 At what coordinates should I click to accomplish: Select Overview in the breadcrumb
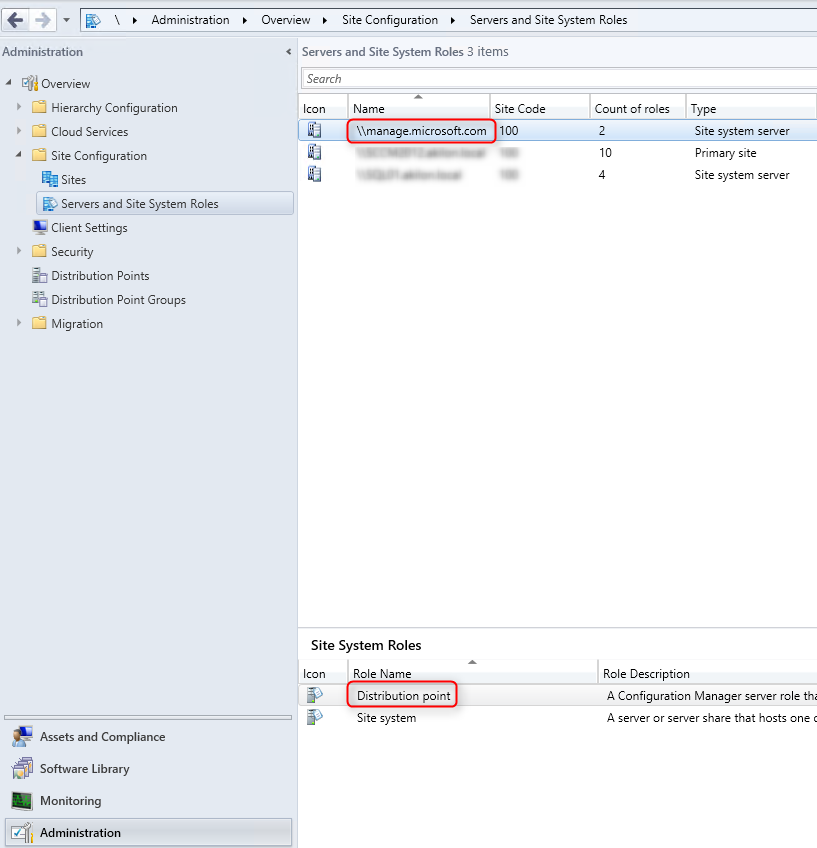pyautogui.click(x=285, y=20)
